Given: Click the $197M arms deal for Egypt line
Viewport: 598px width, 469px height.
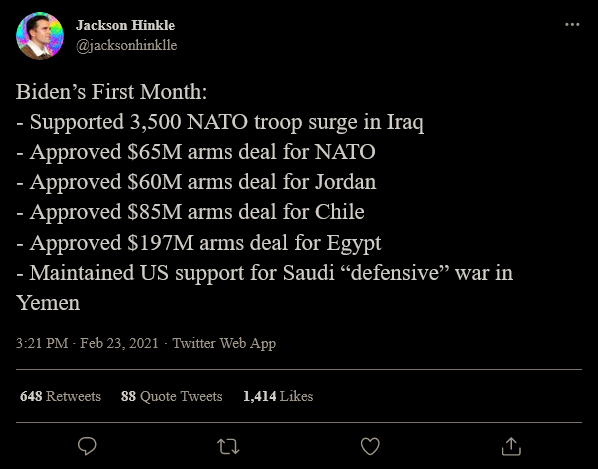Looking at the screenshot, I should (199, 243).
